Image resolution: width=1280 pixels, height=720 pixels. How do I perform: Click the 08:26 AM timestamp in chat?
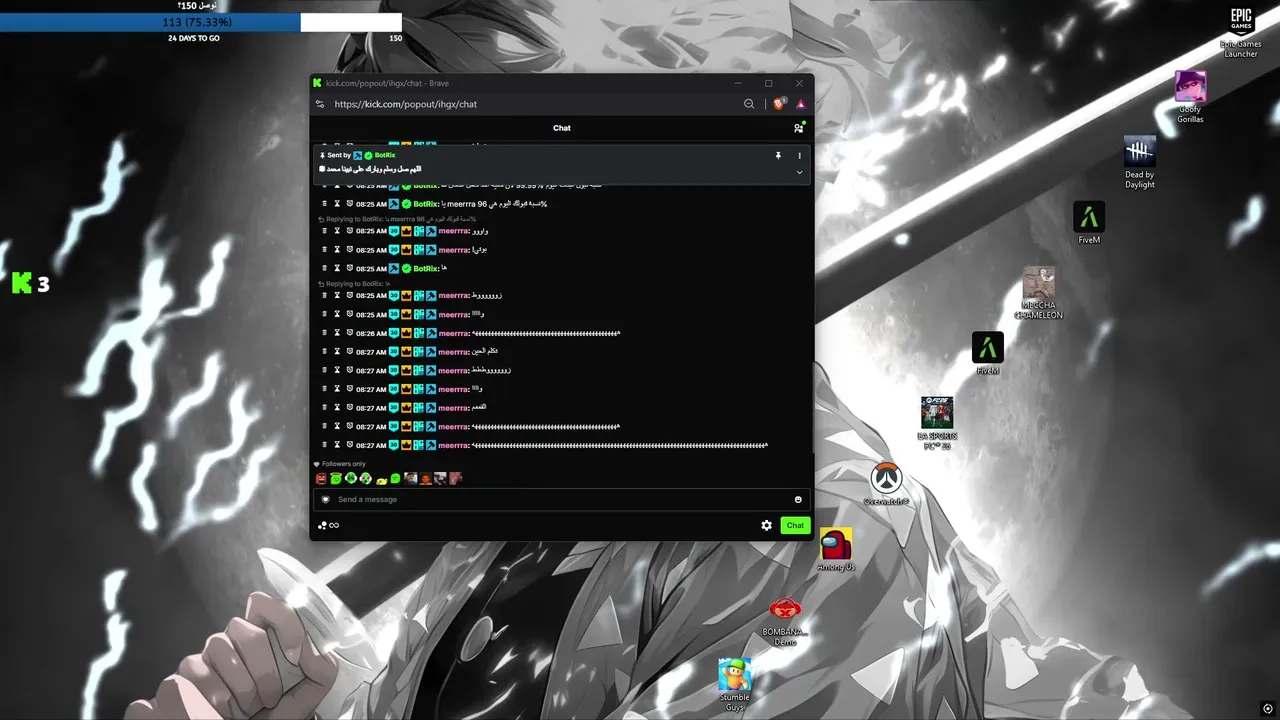point(371,333)
